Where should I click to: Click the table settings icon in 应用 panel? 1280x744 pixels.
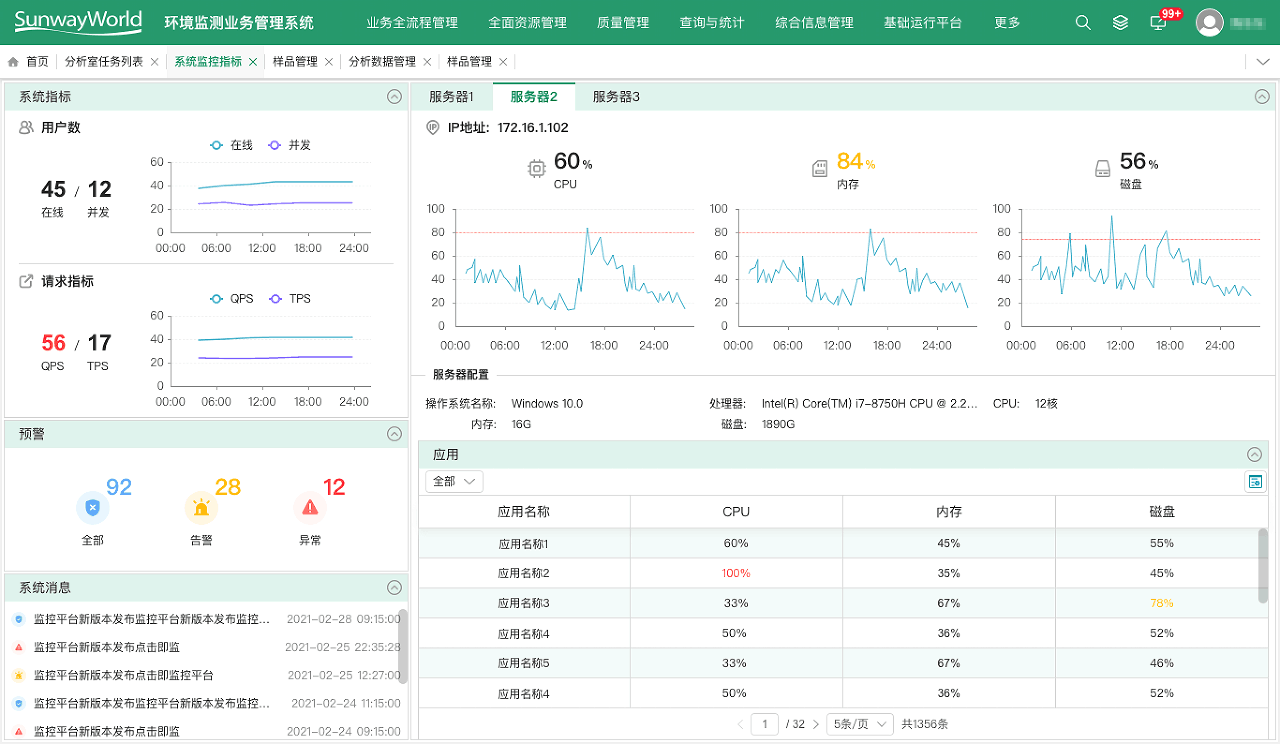[1254, 482]
